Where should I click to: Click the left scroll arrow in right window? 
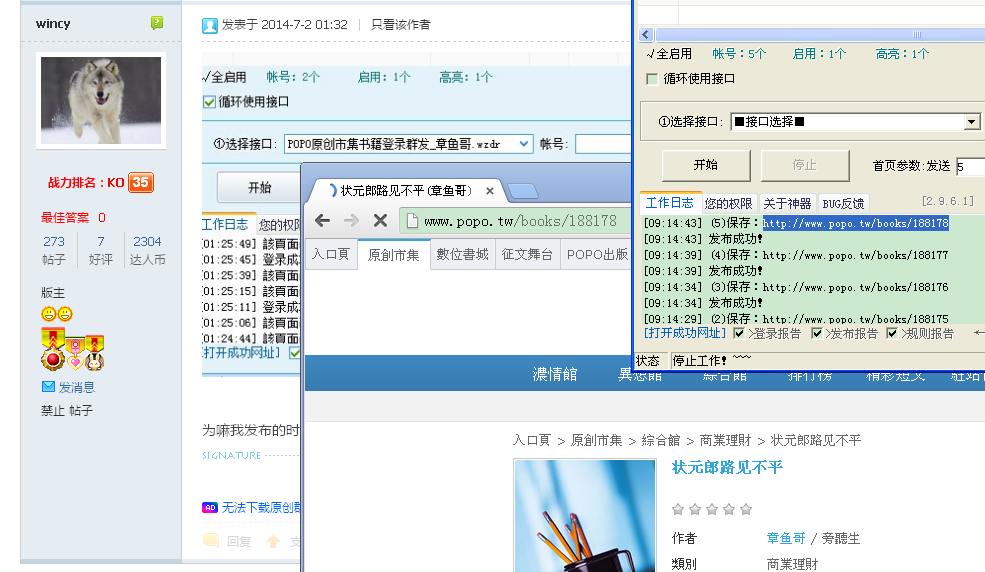pyautogui.click(x=646, y=35)
